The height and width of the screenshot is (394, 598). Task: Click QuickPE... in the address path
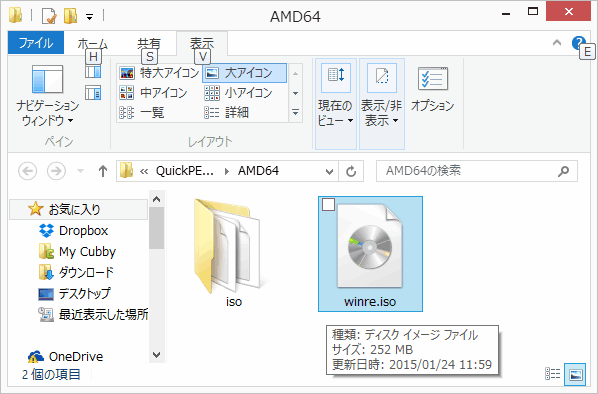(185, 170)
